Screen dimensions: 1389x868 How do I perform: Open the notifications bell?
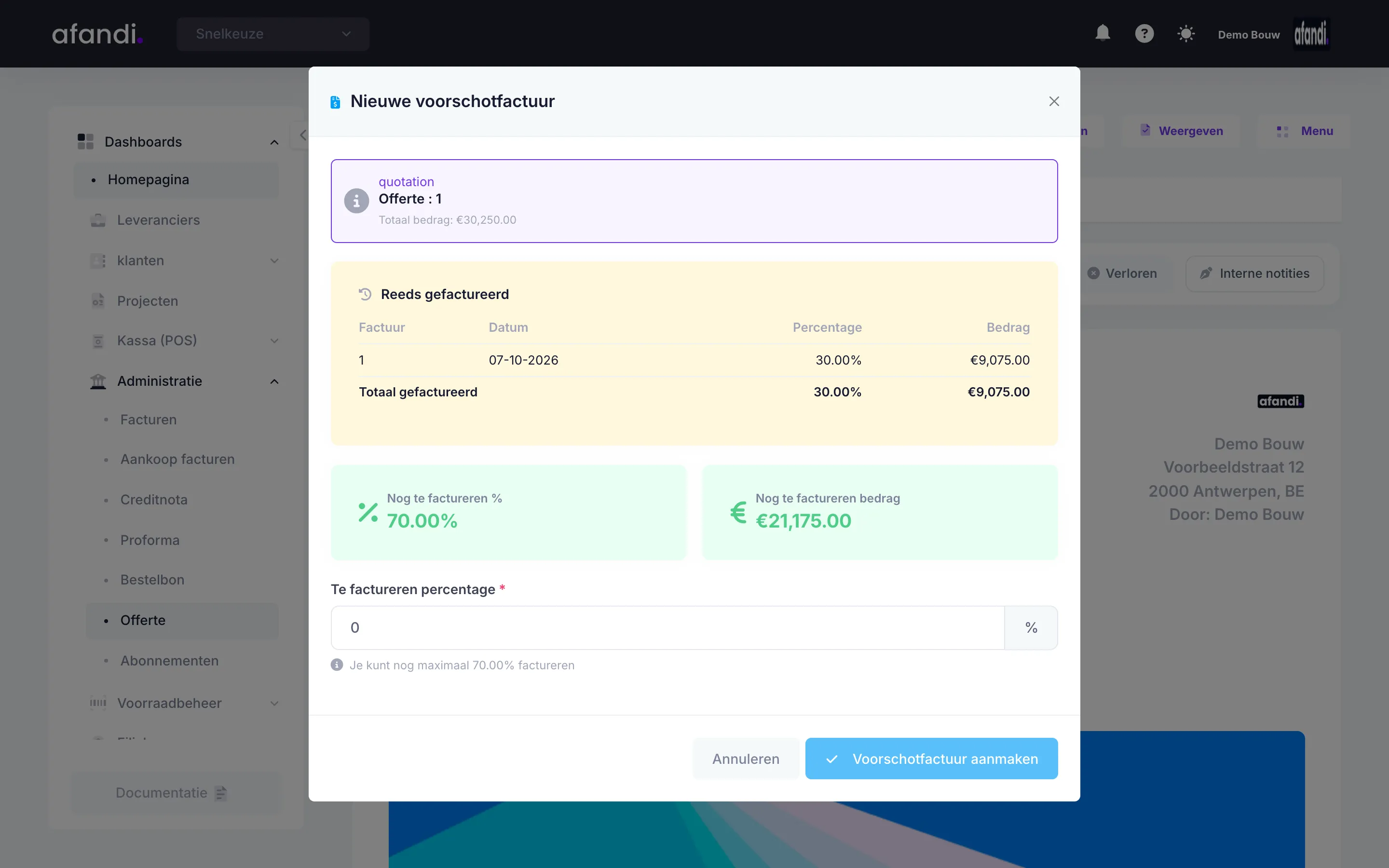(x=1103, y=33)
